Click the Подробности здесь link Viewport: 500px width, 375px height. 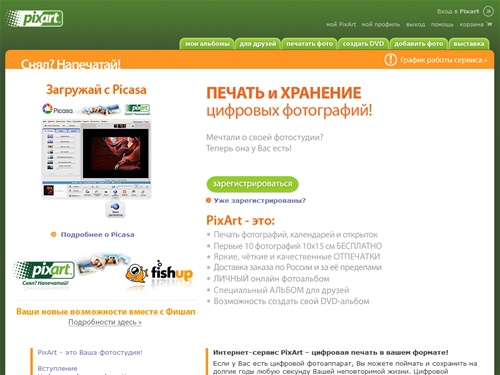(105, 322)
